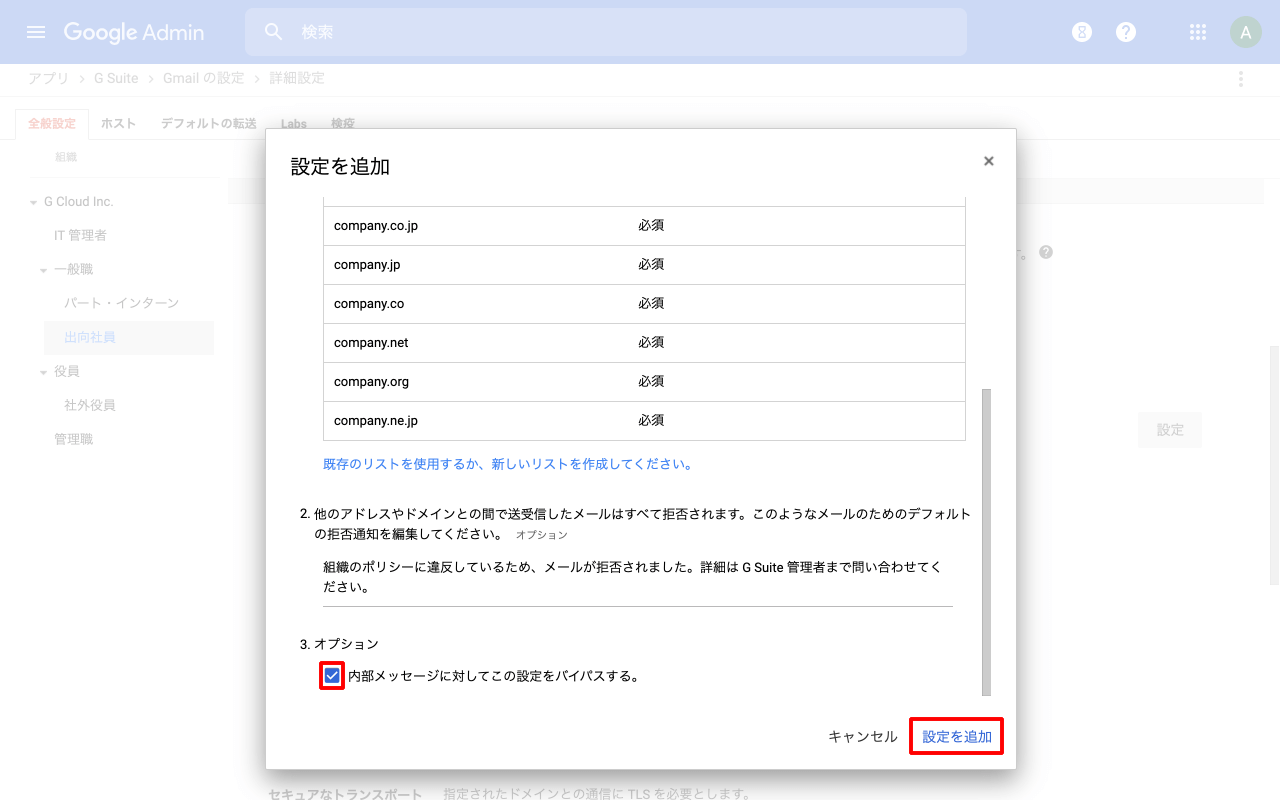The height and width of the screenshot is (800, 1280).
Task: Collapse the 役員 organization node
Action: coord(44,372)
